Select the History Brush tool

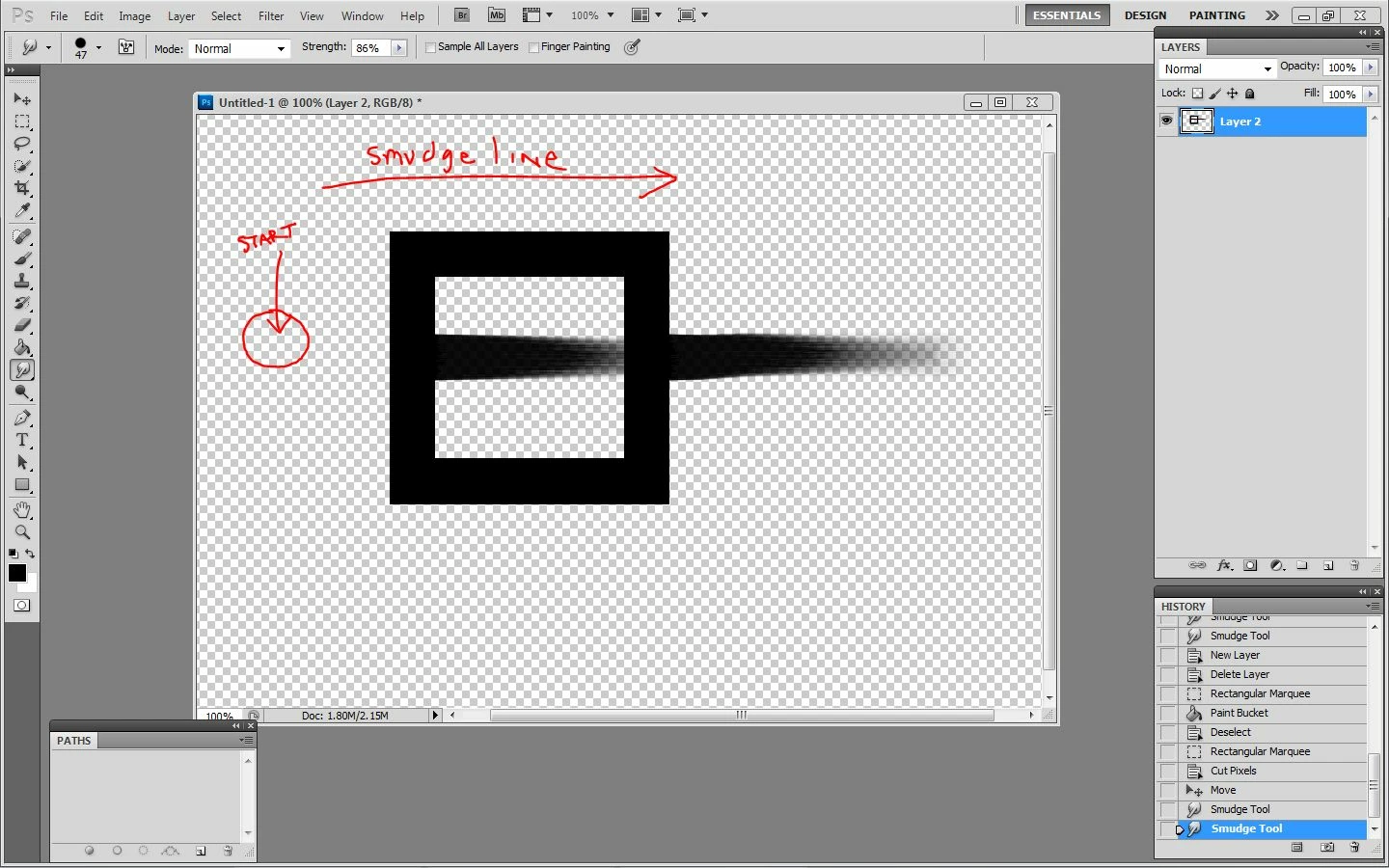point(22,303)
